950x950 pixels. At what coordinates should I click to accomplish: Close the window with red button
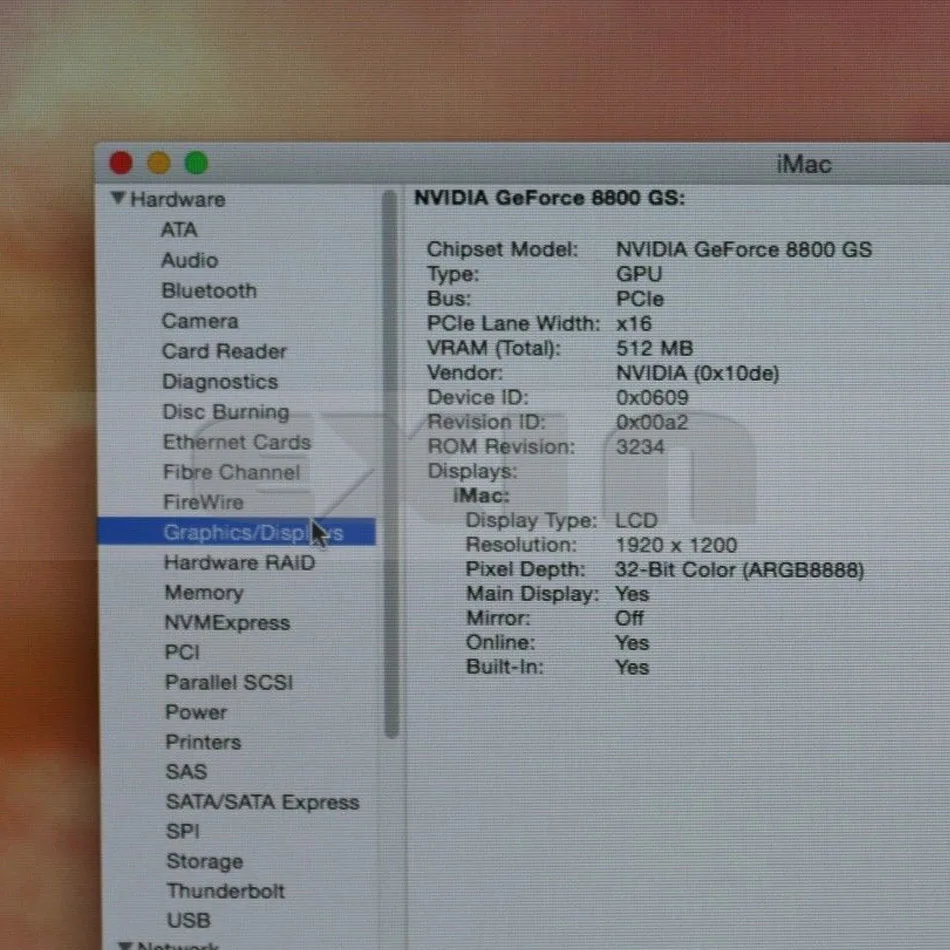tap(121, 162)
